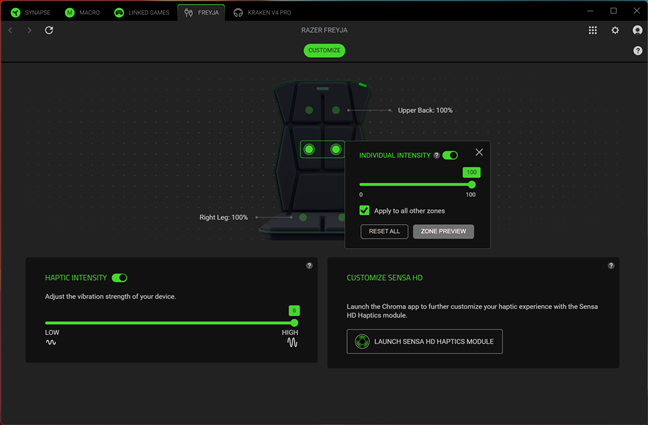
Task: Open the help icon below profile
Action: click(x=638, y=50)
